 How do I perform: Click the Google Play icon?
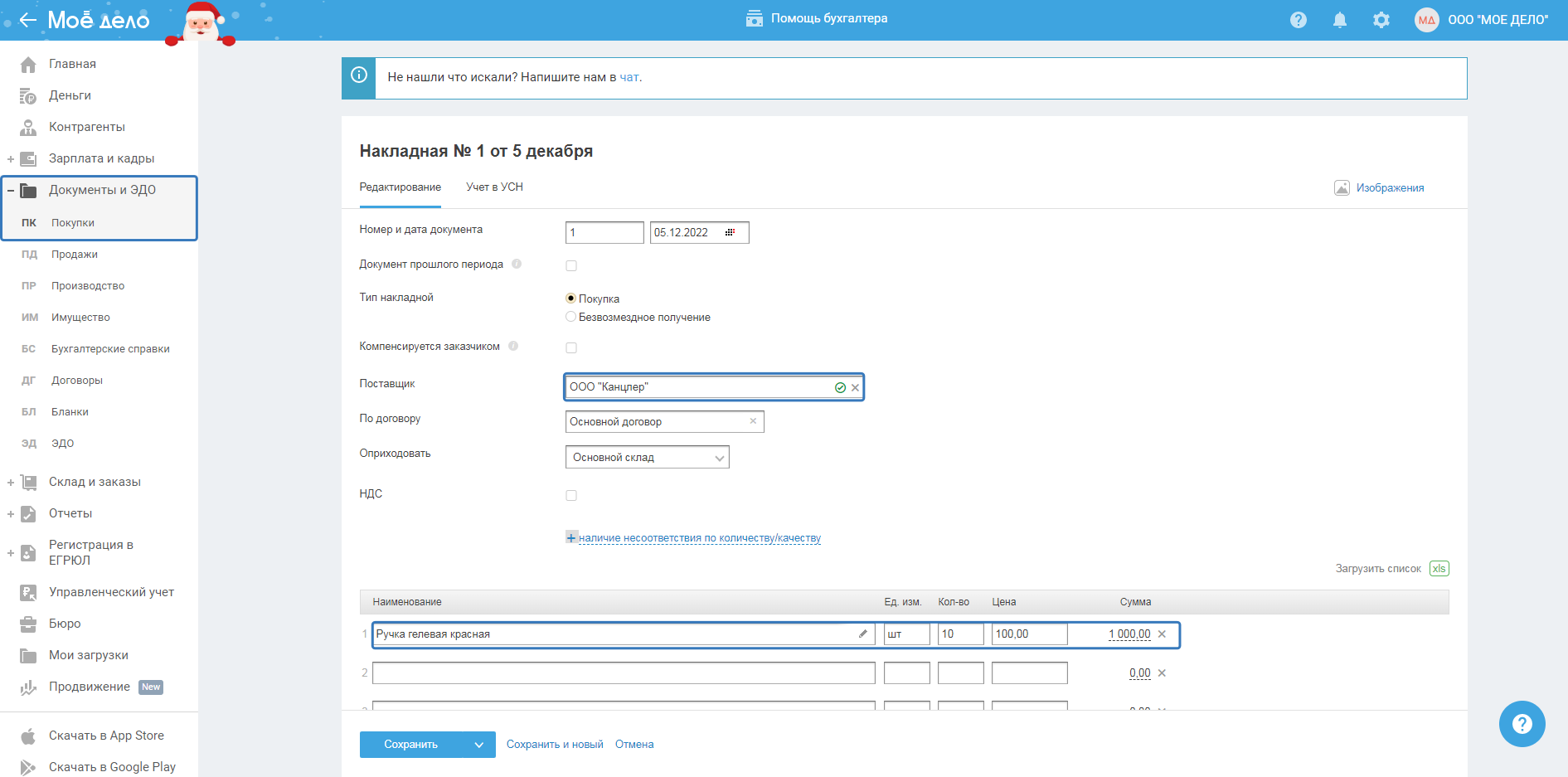pyautogui.click(x=28, y=767)
